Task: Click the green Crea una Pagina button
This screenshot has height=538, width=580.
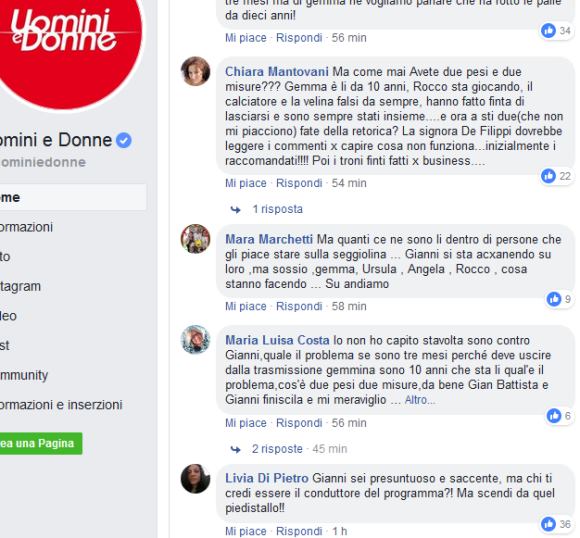Action: click(x=41, y=443)
